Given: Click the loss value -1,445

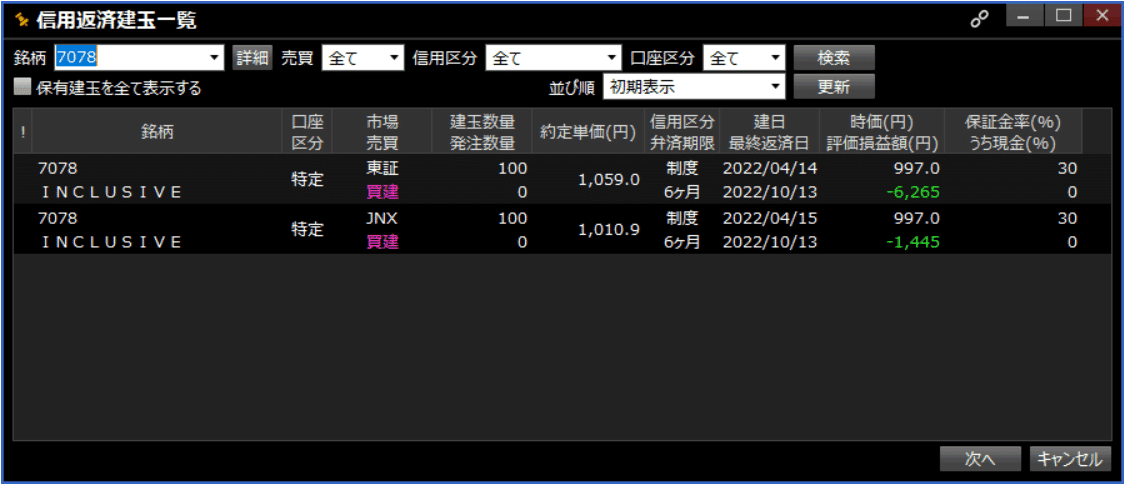Looking at the screenshot, I should pos(912,242).
